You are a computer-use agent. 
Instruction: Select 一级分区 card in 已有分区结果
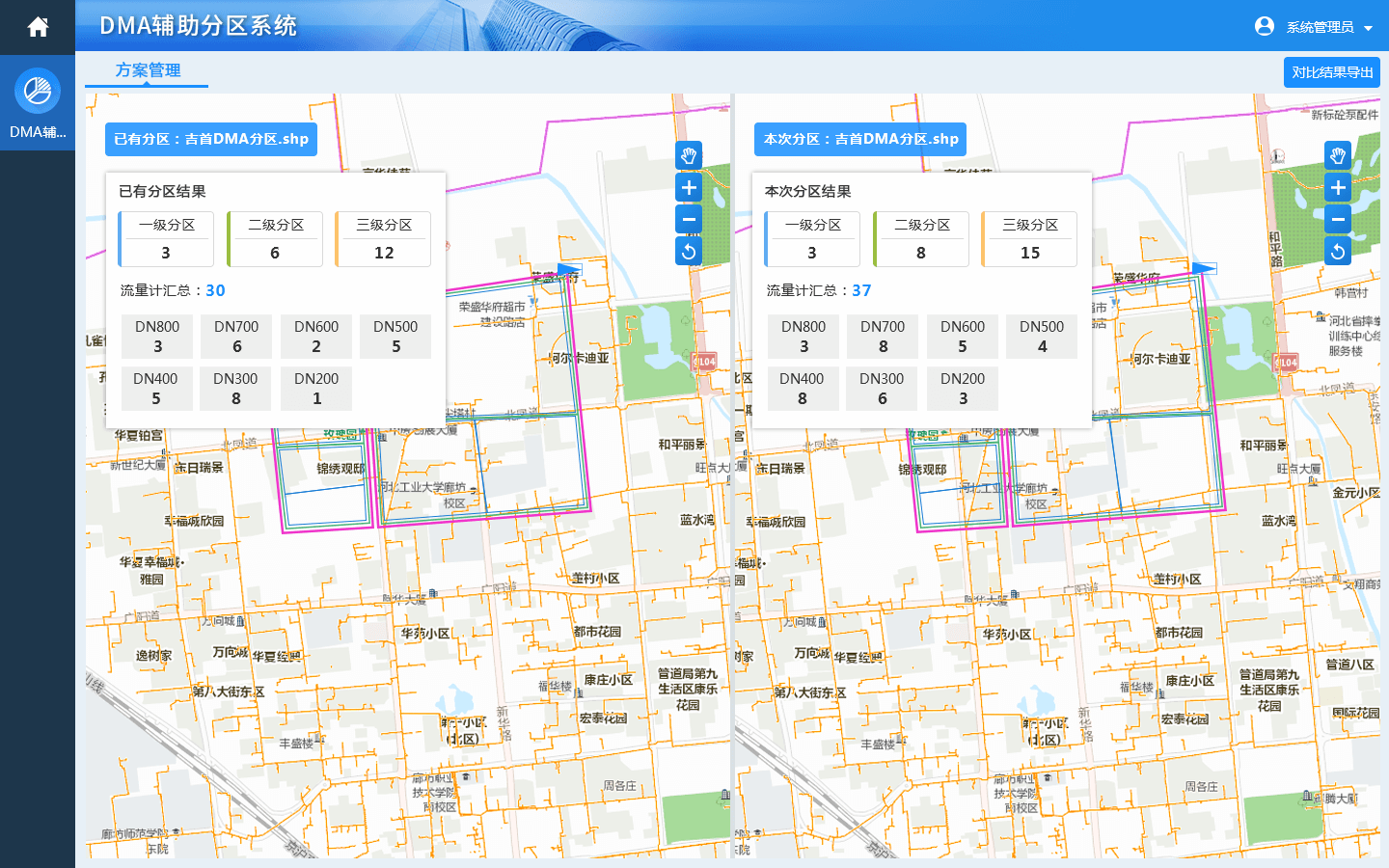[x=166, y=239]
